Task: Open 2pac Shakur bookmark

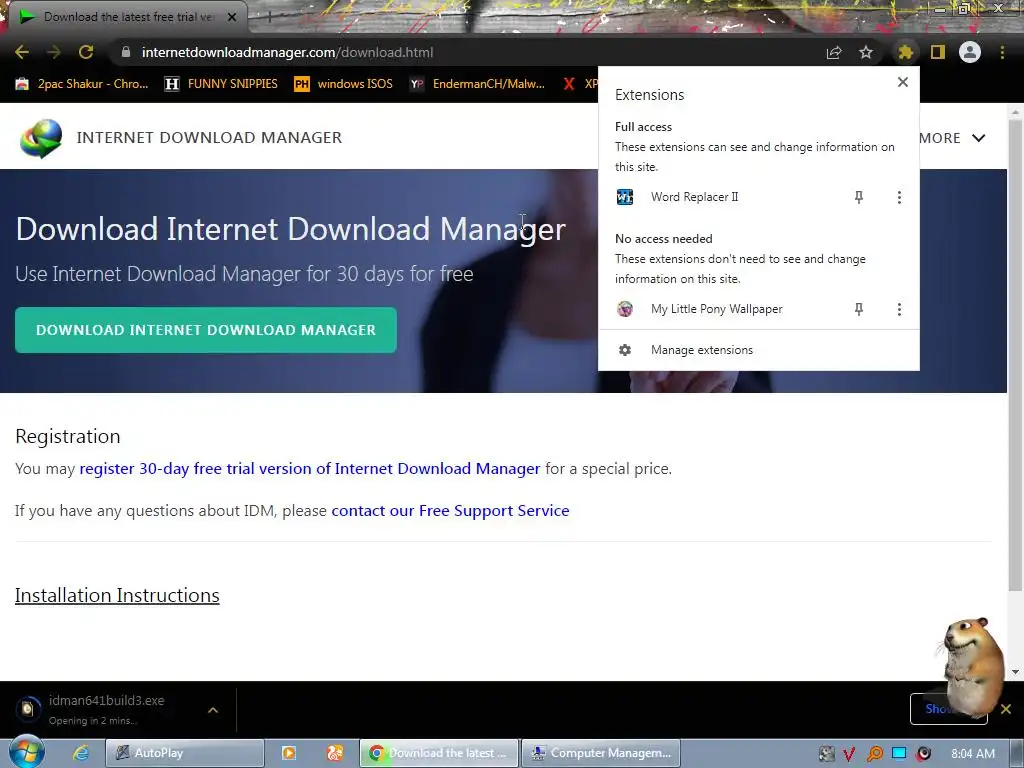Action: click(x=82, y=84)
